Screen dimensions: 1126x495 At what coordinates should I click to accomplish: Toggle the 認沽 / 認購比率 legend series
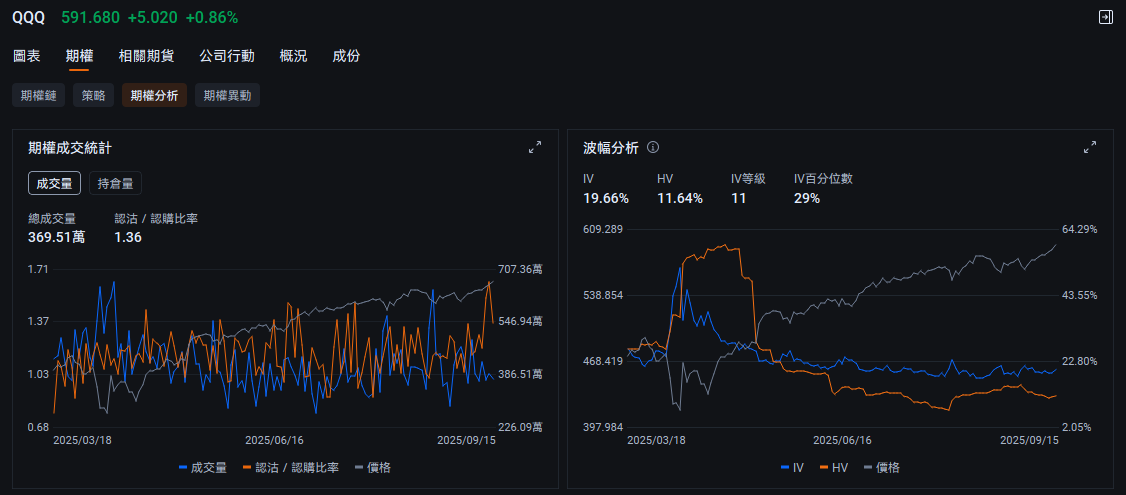pyautogui.click(x=292, y=468)
